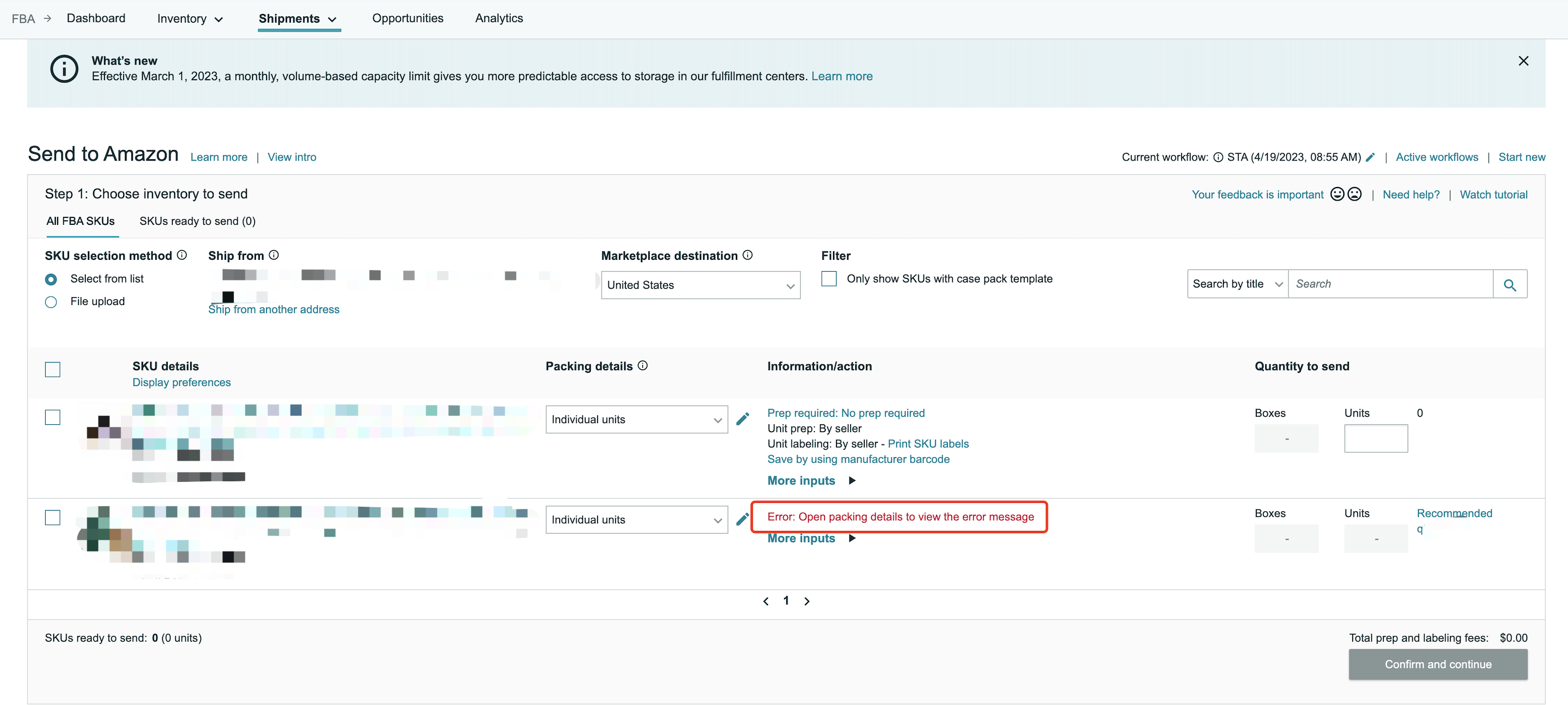
Task: Open United States marketplace dropdown
Action: point(700,285)
